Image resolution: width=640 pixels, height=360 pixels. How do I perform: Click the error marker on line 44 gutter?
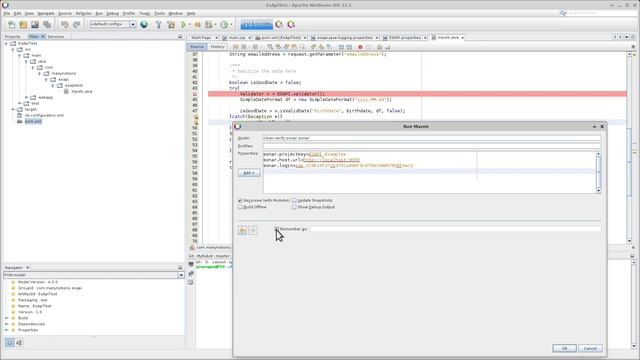click(195, 94)
